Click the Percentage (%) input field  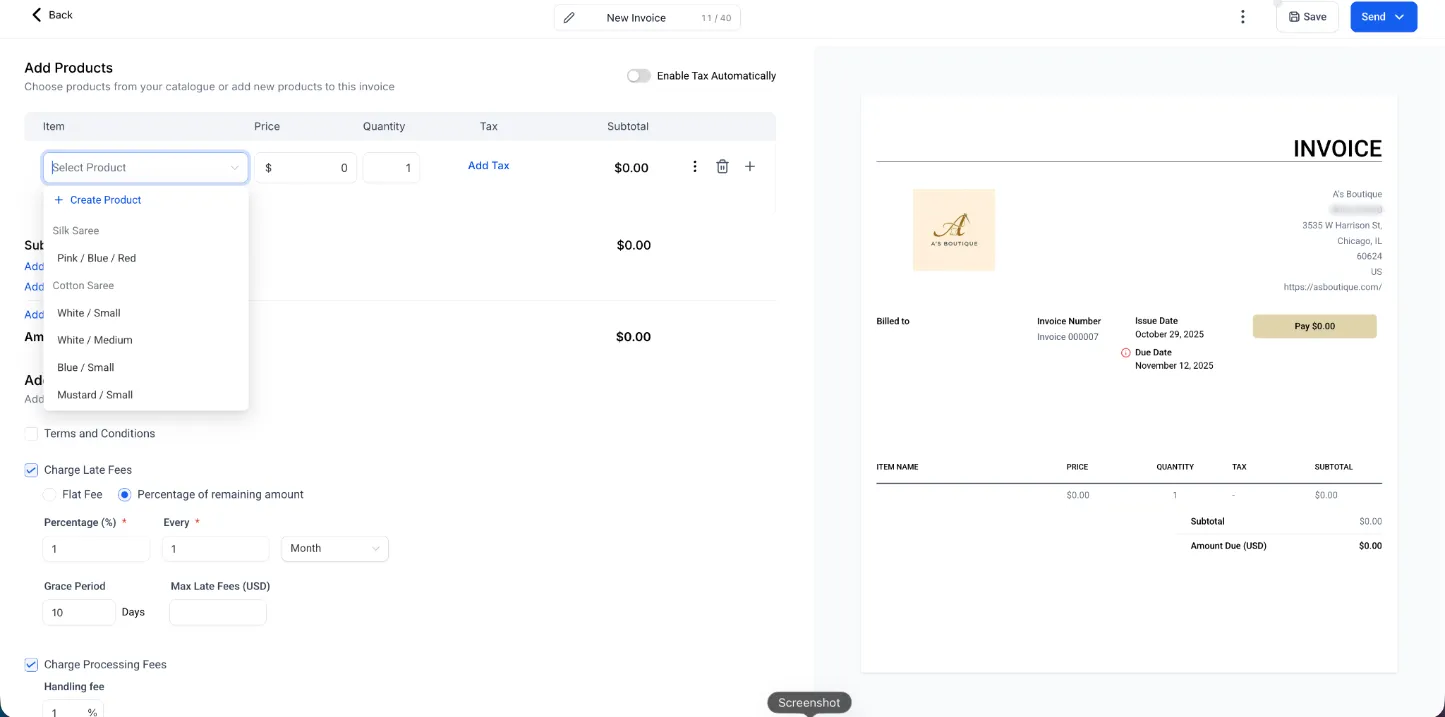(x=96, y=549)
